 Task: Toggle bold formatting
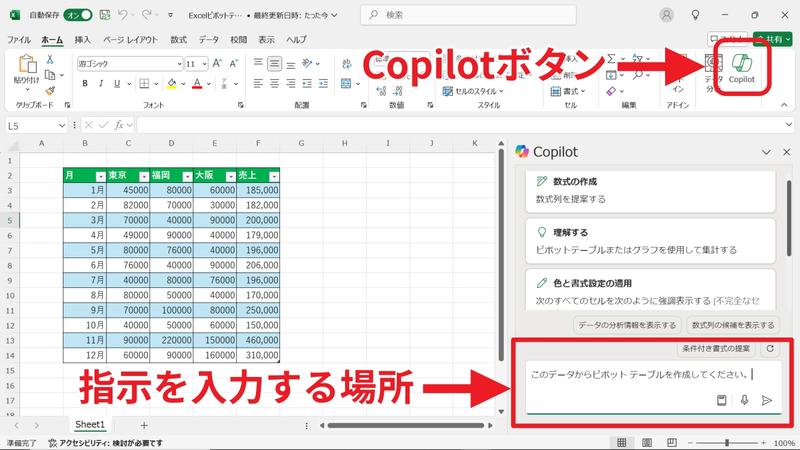click(x=85, y=84)
